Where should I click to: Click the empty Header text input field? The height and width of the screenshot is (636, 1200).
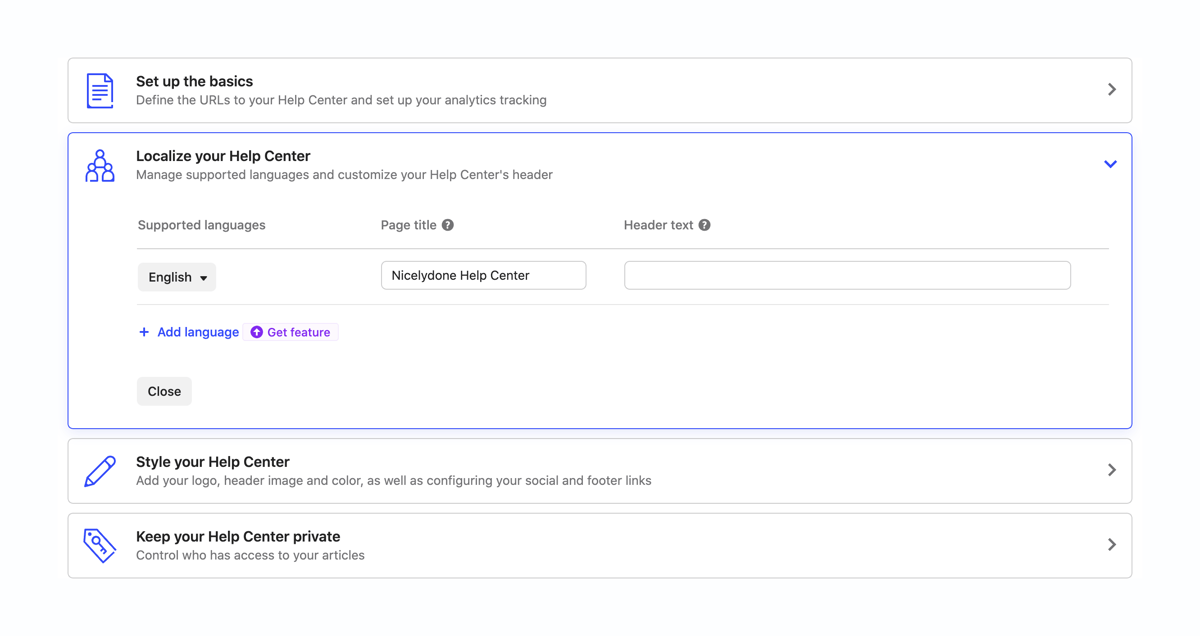tap(846, 274)
